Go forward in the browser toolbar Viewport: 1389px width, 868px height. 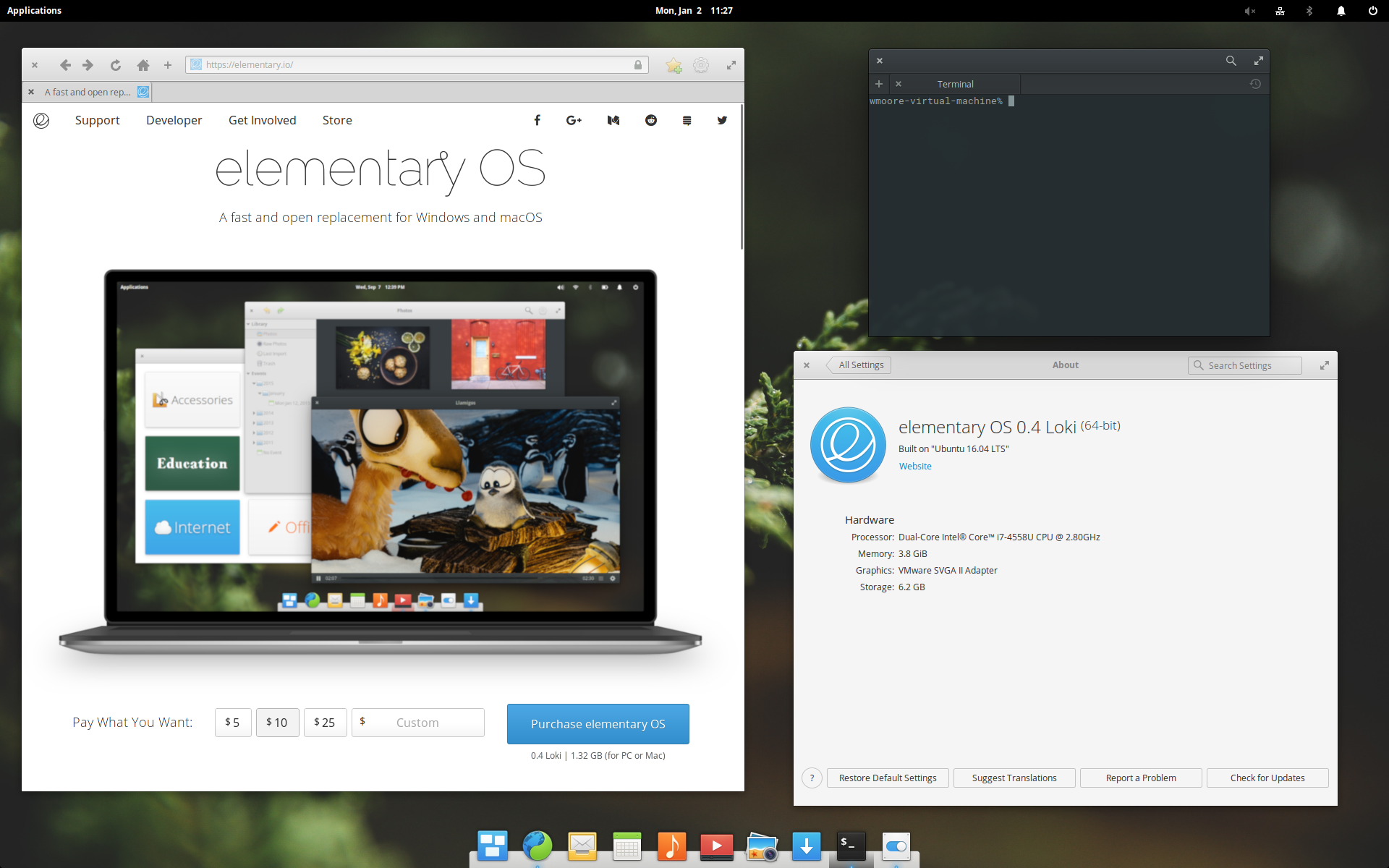(x=88, y=65)
